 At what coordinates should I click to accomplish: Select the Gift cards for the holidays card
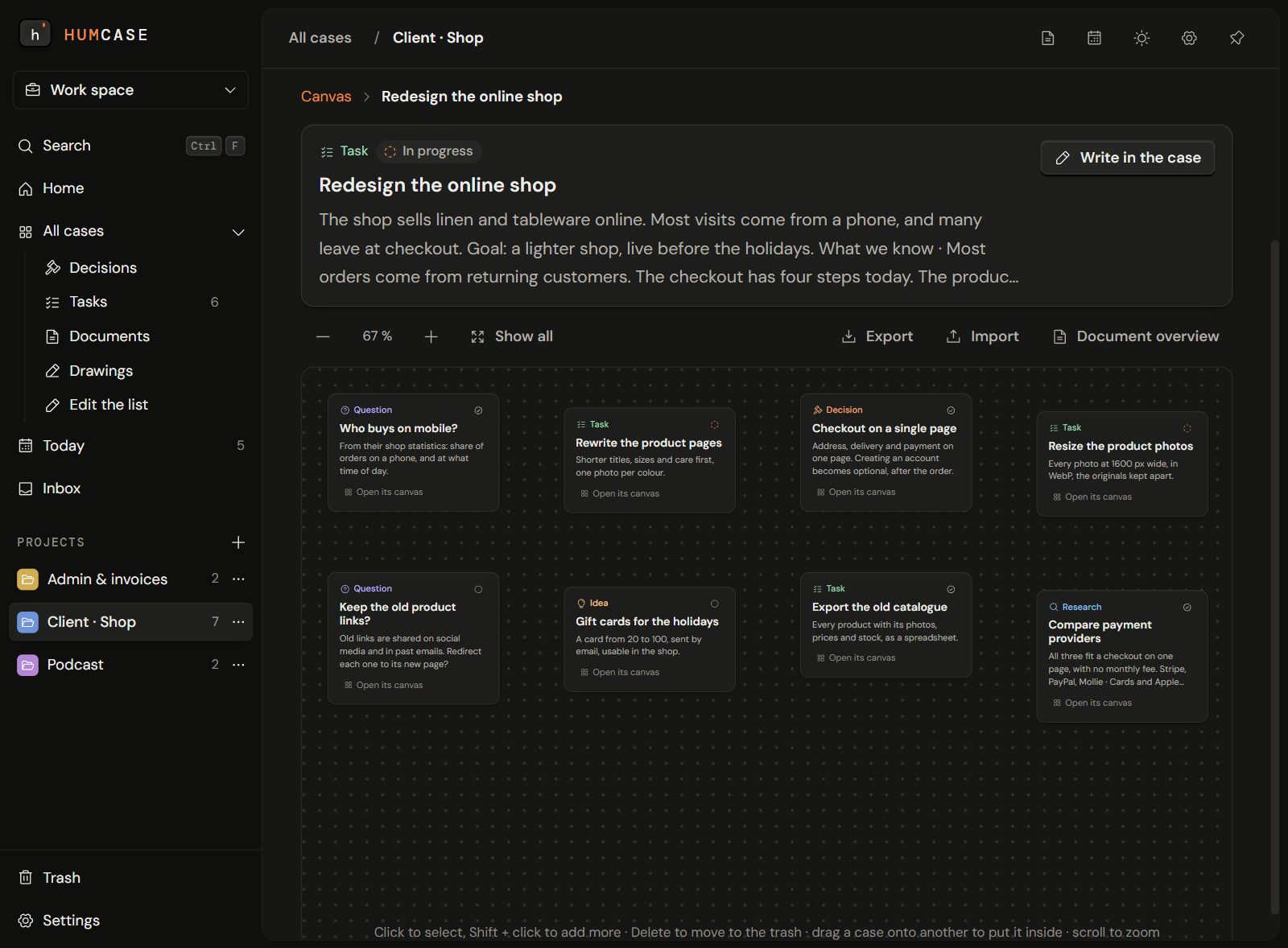point(650,640)
